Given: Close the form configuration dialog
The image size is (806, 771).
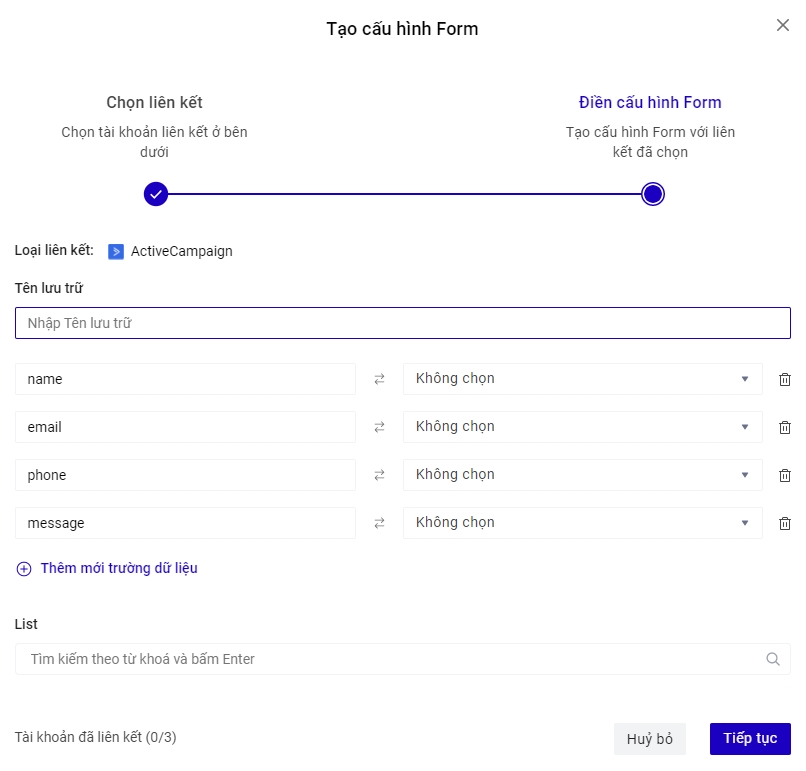Looking at the screenshot, I should [x=782, y=25].
